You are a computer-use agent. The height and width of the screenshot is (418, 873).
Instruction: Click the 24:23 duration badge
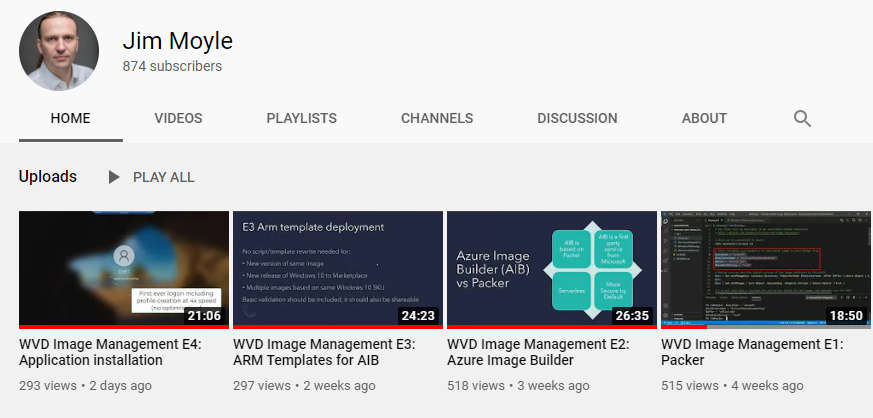(x=419, y=316)
